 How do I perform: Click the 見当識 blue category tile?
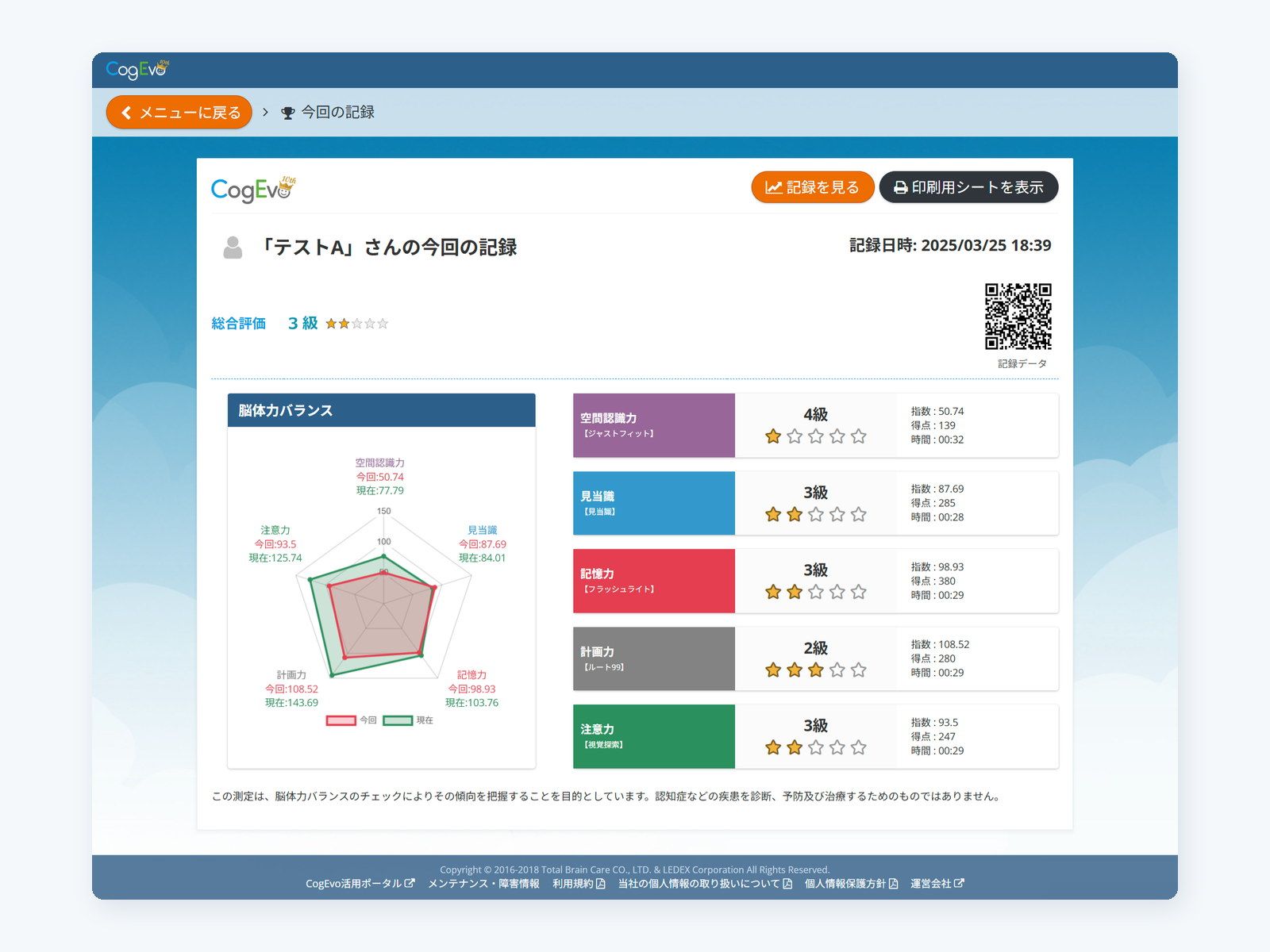654,503
